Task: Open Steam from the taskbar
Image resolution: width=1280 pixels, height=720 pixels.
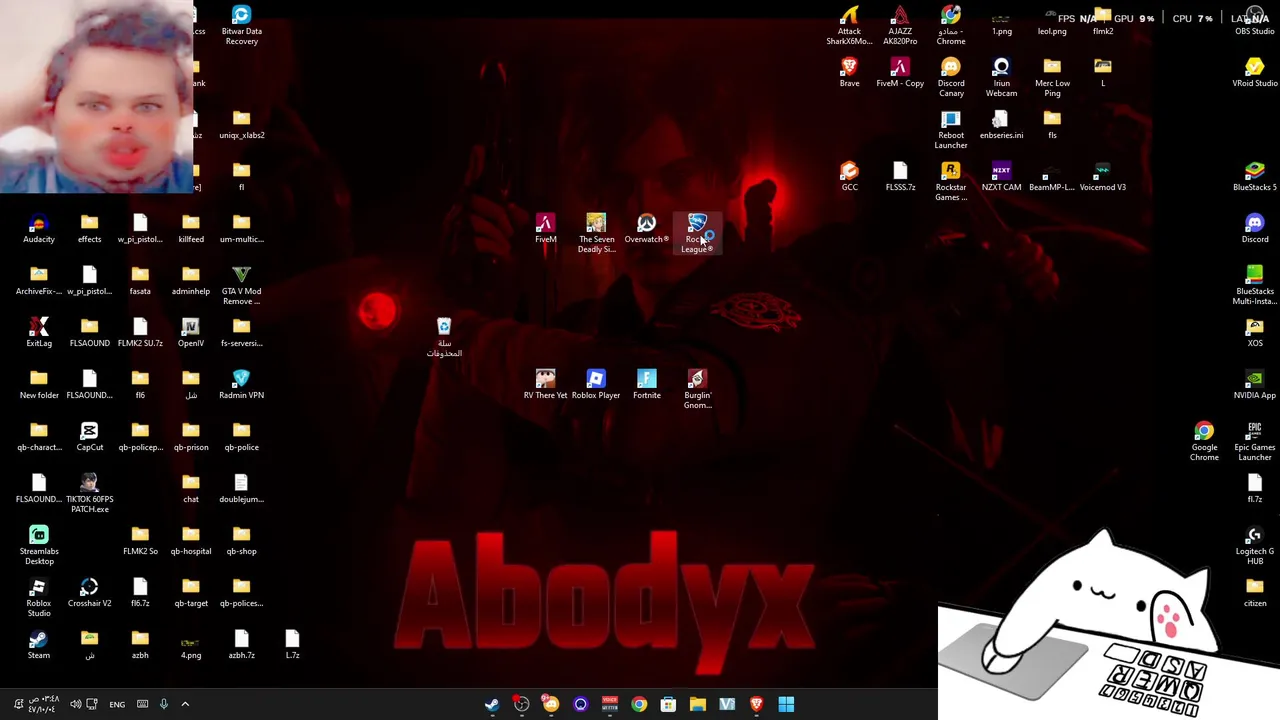Action: point(492,704)
